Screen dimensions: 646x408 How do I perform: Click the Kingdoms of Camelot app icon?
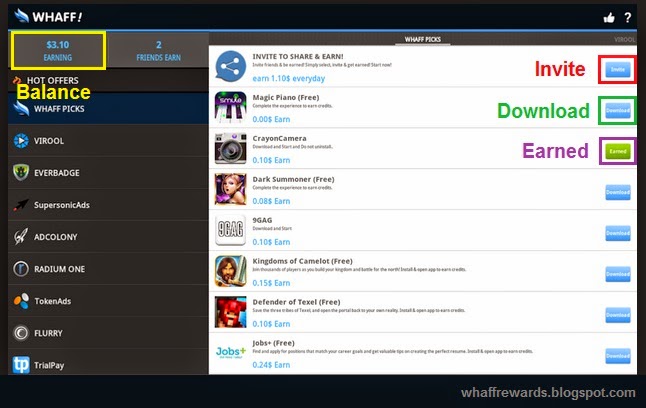231,271
